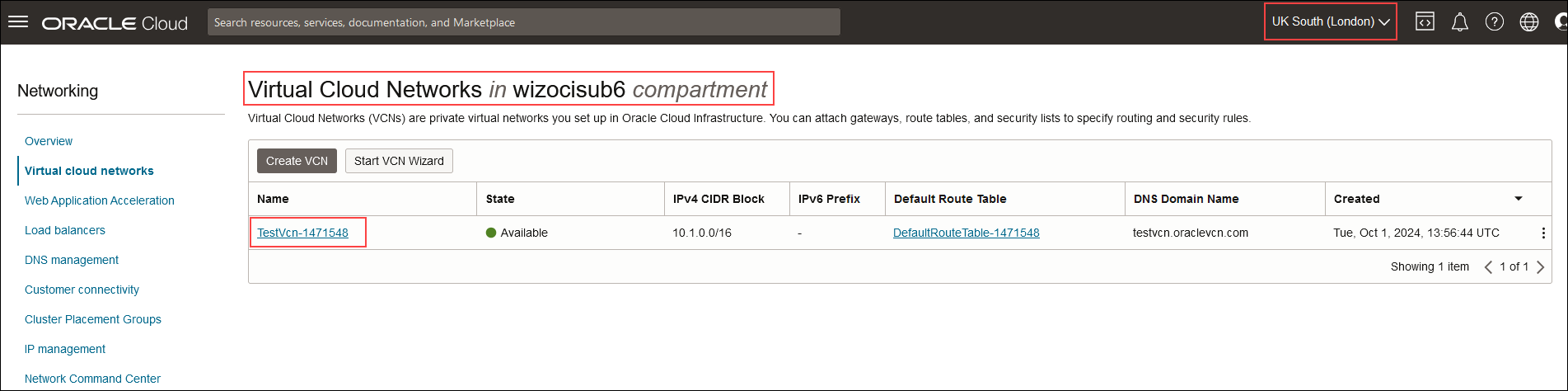Open Web Application Acceleration sidebar item
This screenshot has height=391, width=1568.
tap(100, 200)
